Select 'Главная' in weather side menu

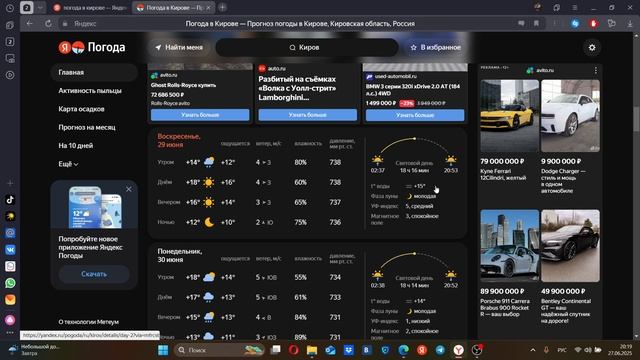94,72
